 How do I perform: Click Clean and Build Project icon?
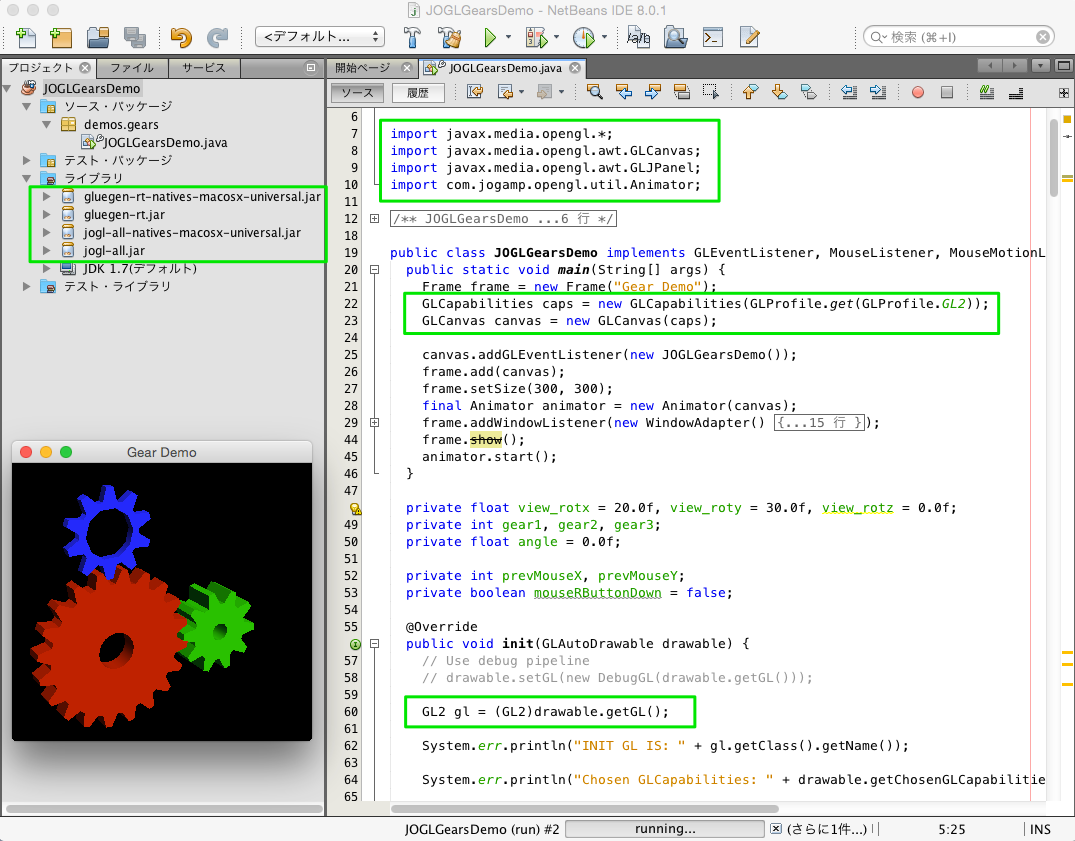tap(450, 37)
